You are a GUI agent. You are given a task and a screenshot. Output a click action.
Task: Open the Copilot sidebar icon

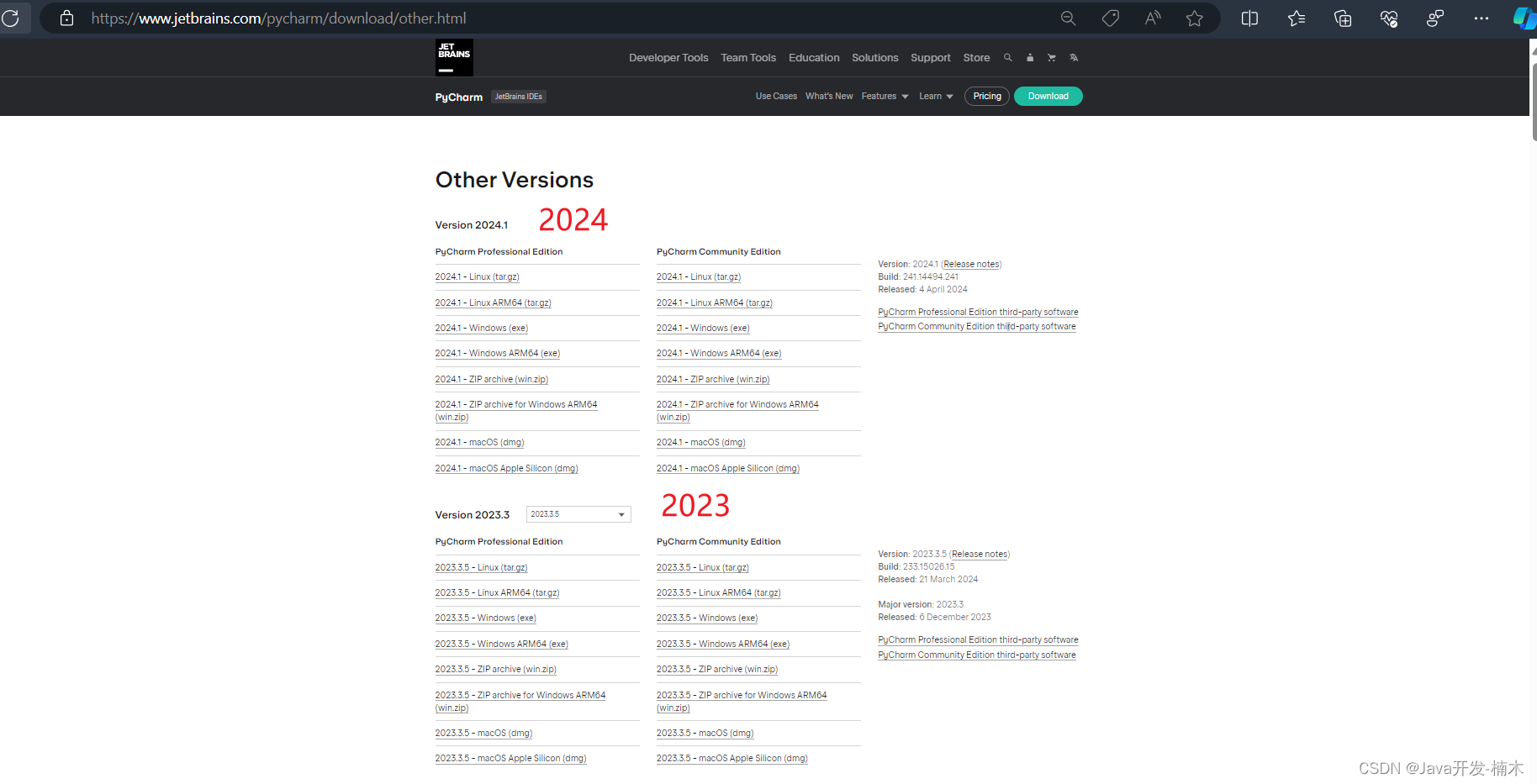click(x=1524, y=18)
